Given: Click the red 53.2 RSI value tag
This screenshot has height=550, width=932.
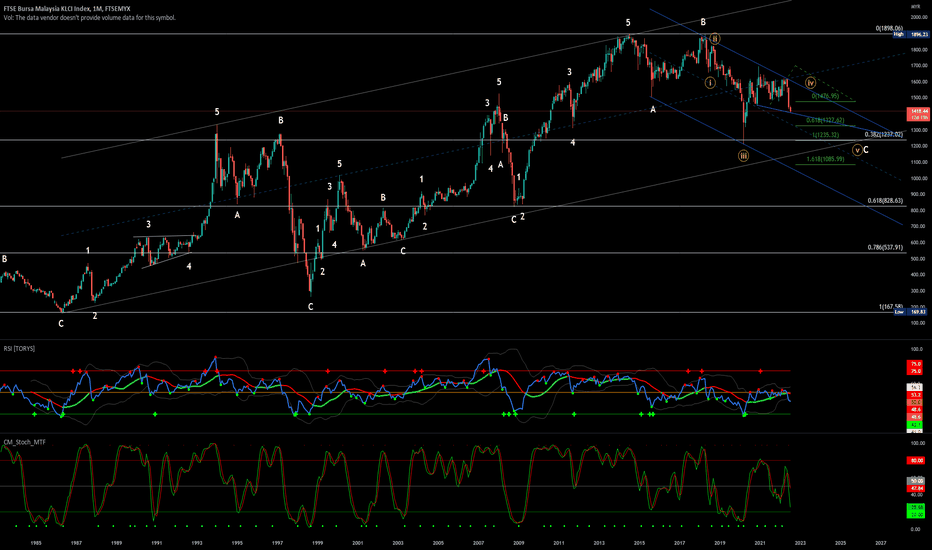Looking at the screenshot, I should pyautogui.click(x=915, y=394).
